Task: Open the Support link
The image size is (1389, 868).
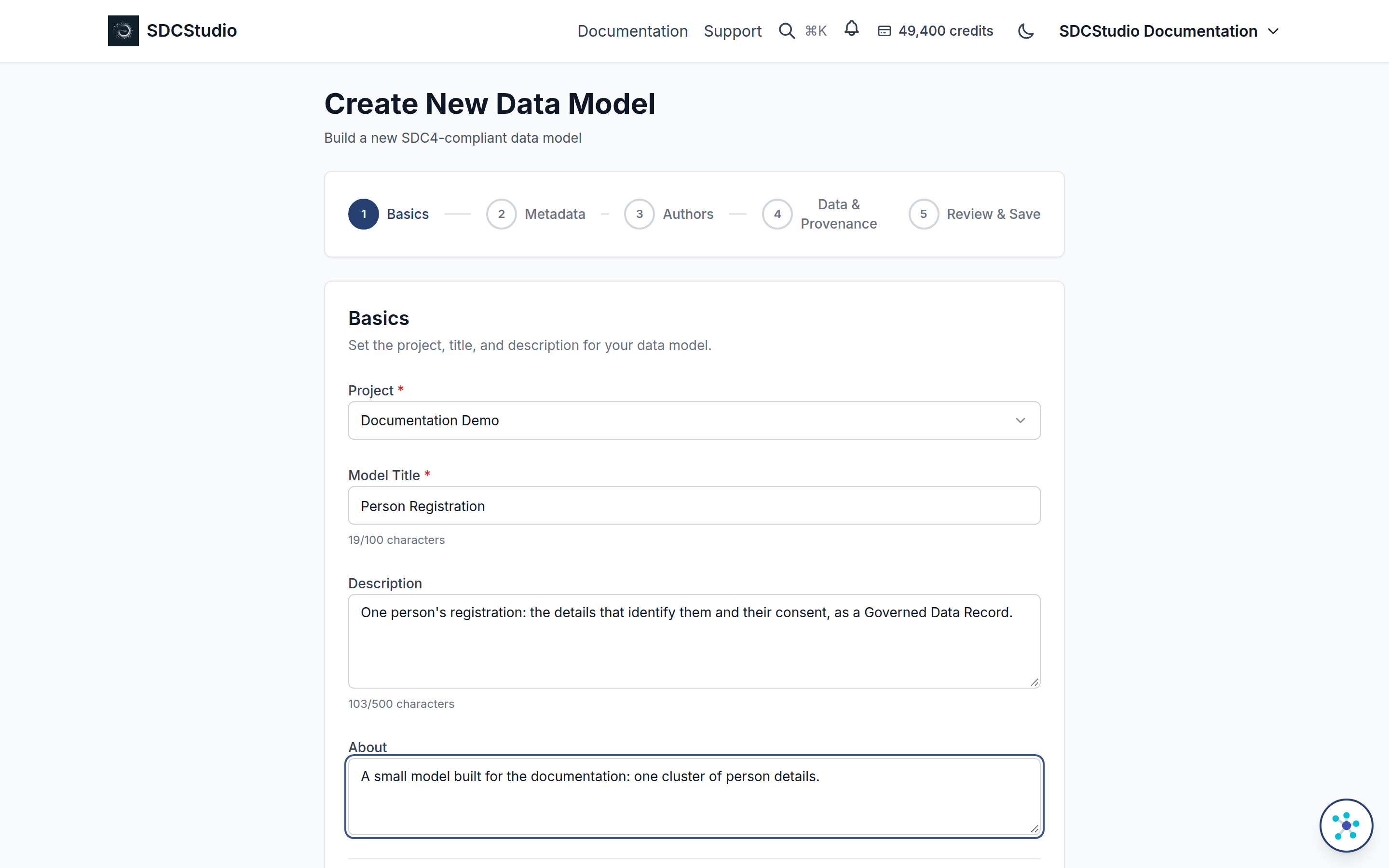Action: point(733,31)
